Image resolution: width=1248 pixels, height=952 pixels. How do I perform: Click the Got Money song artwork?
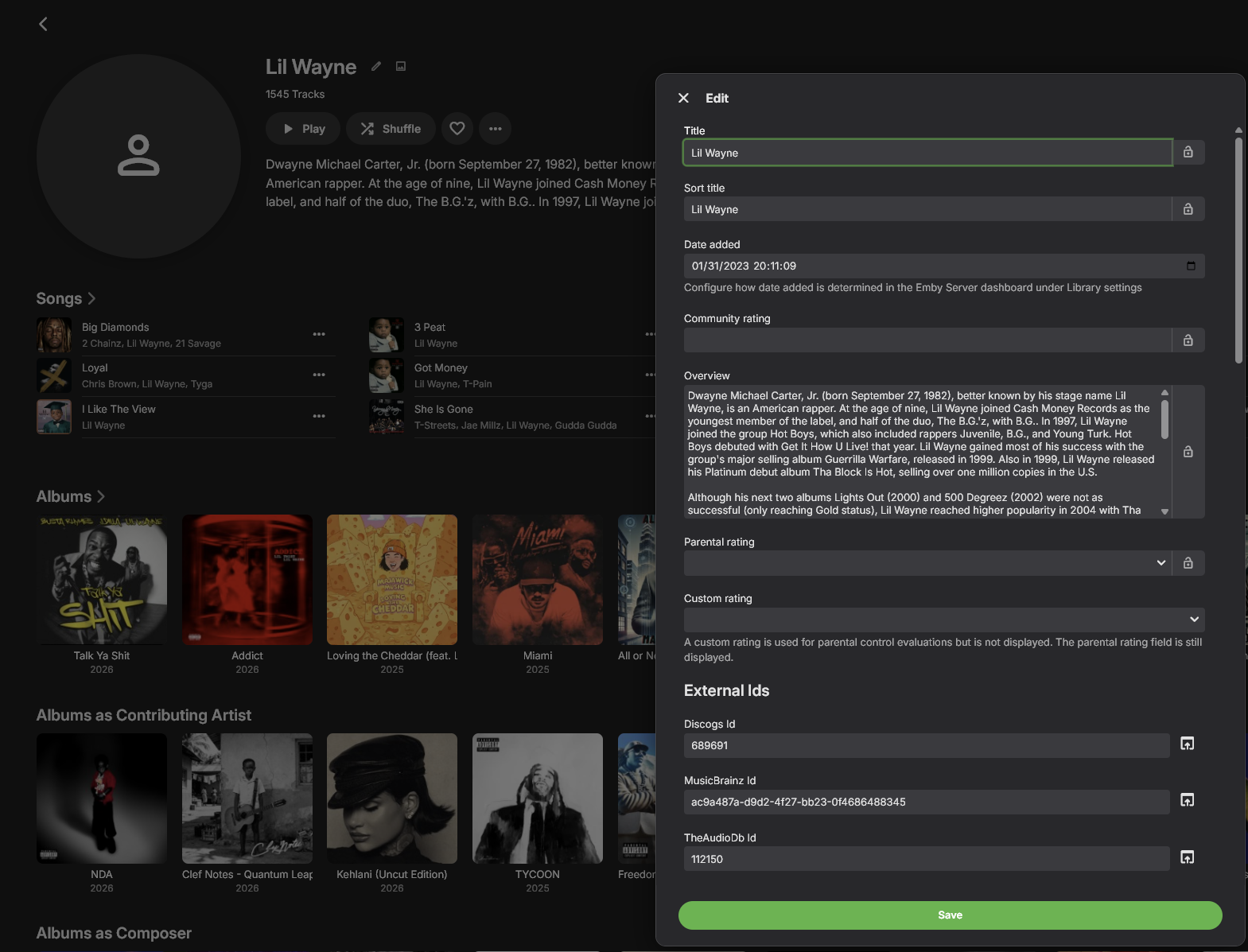(x=387, y=375)
